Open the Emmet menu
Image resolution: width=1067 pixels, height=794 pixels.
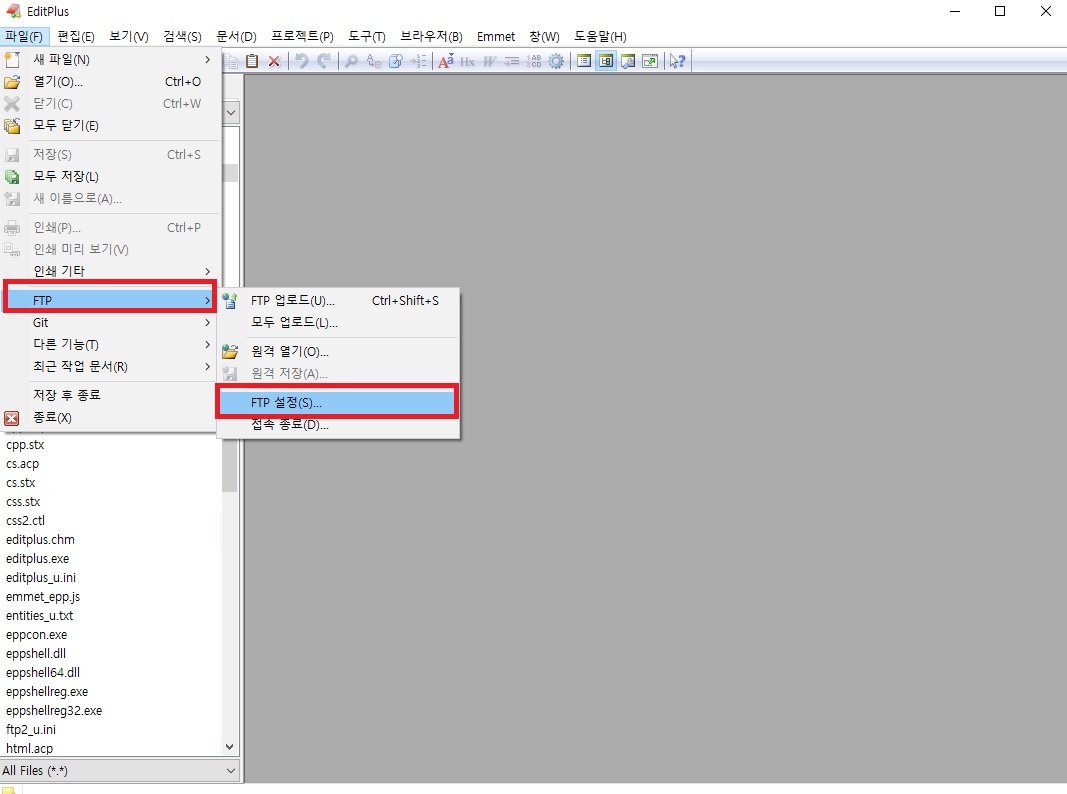(x=496, y=36)
